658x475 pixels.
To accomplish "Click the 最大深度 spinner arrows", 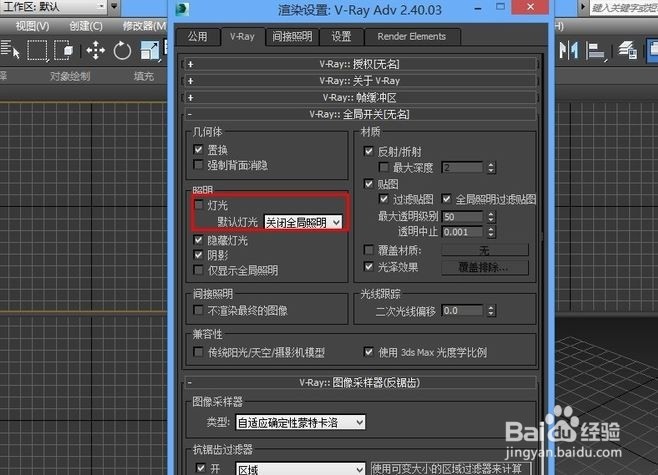I will click(x=491, y=168).
